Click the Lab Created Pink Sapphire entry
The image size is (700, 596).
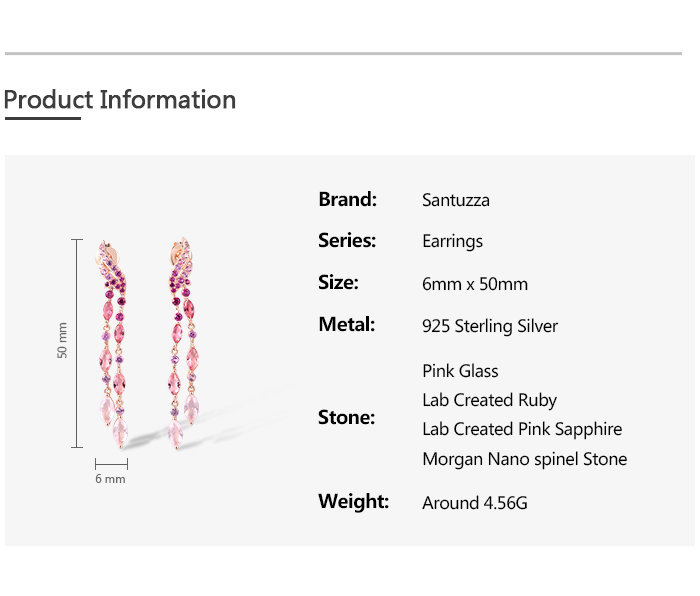coord(522,429)
